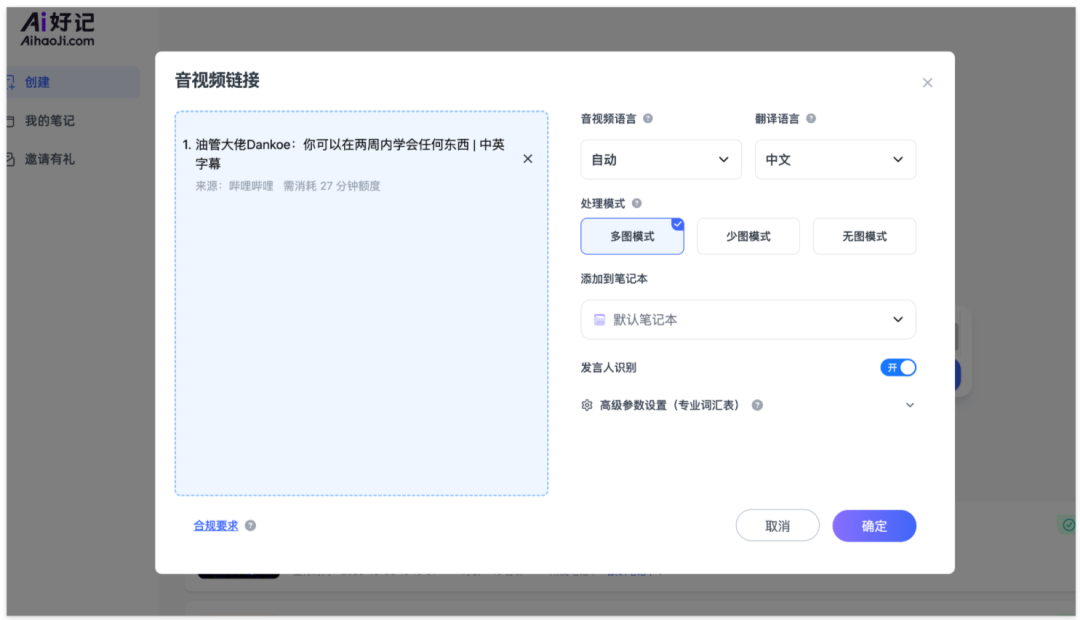Open the 默认笔记本 notebook dropdown
This screenshot has width=1080, height=620.
click(x=748, y=320)
